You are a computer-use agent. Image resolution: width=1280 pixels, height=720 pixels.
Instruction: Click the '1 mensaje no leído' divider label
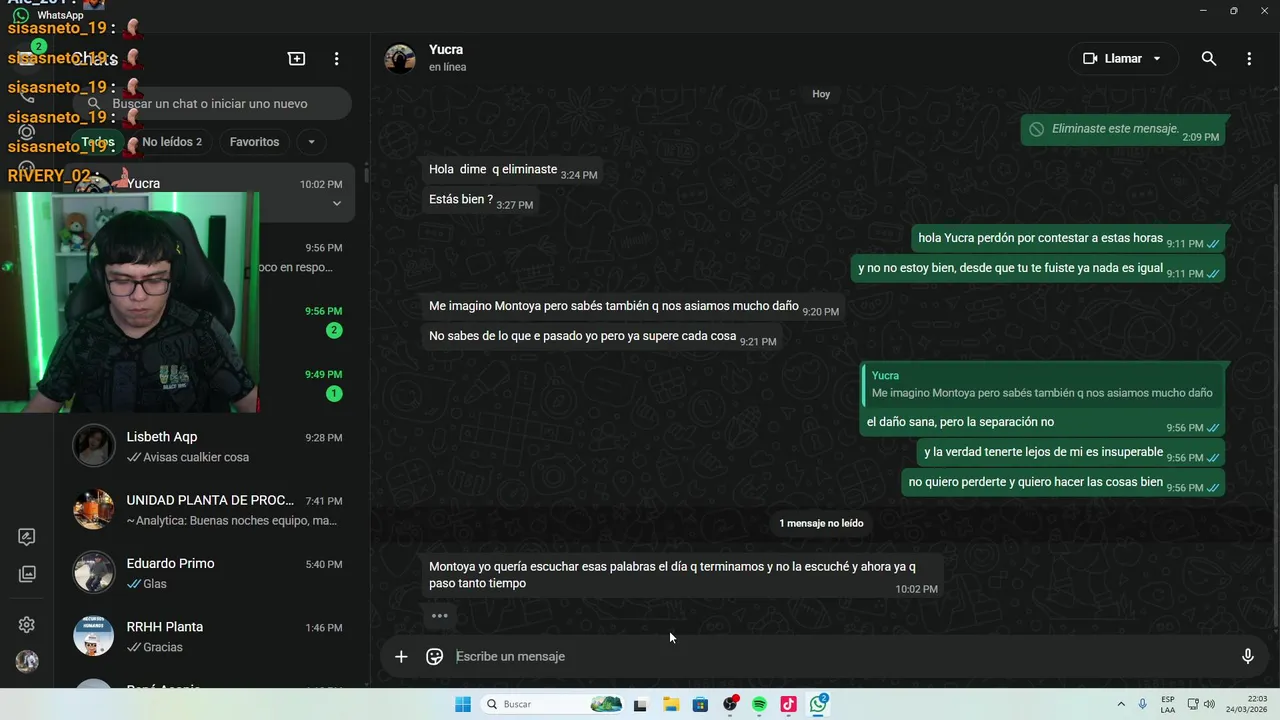click(821, 523)
